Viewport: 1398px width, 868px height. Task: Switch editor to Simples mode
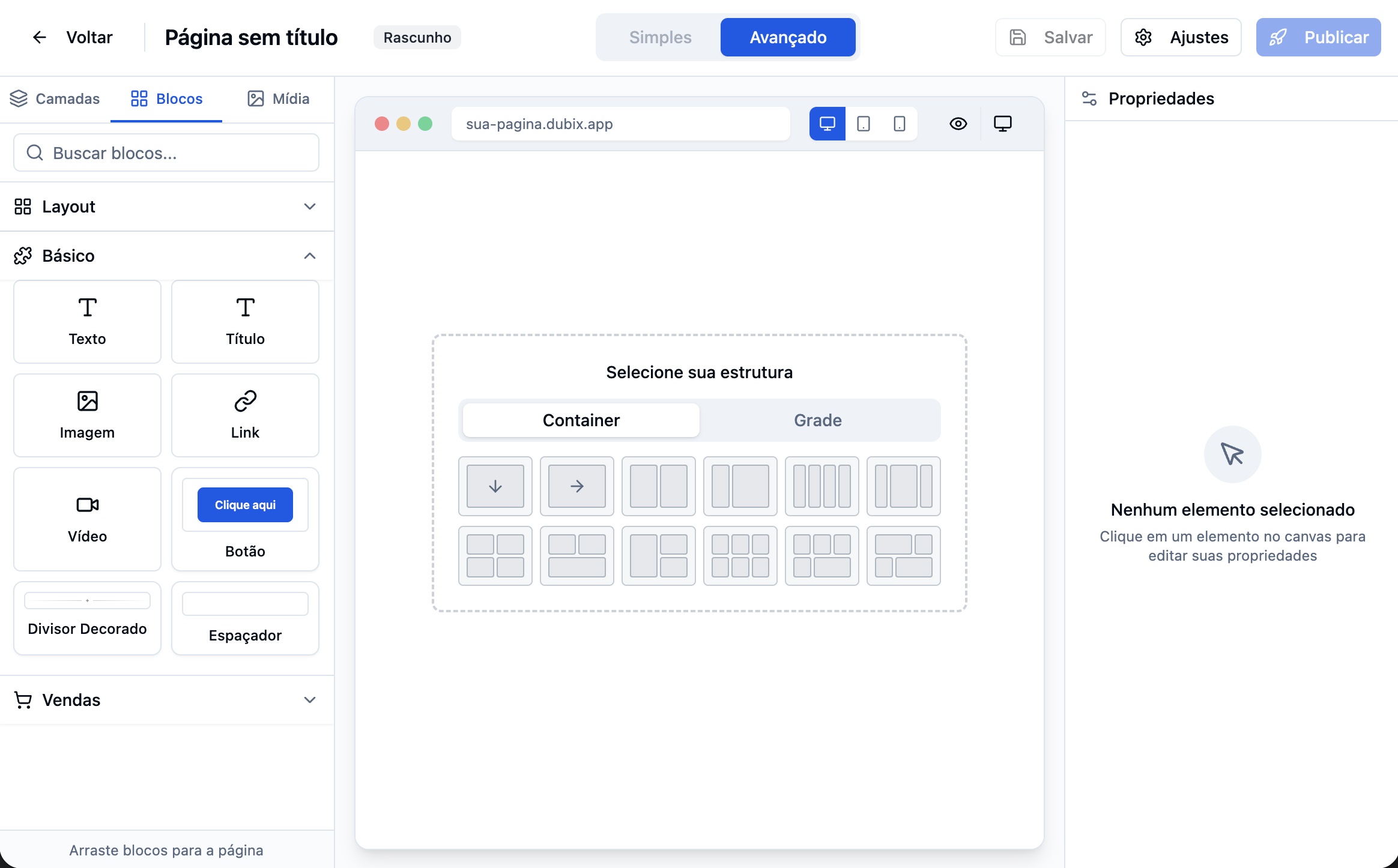point(660,37)
